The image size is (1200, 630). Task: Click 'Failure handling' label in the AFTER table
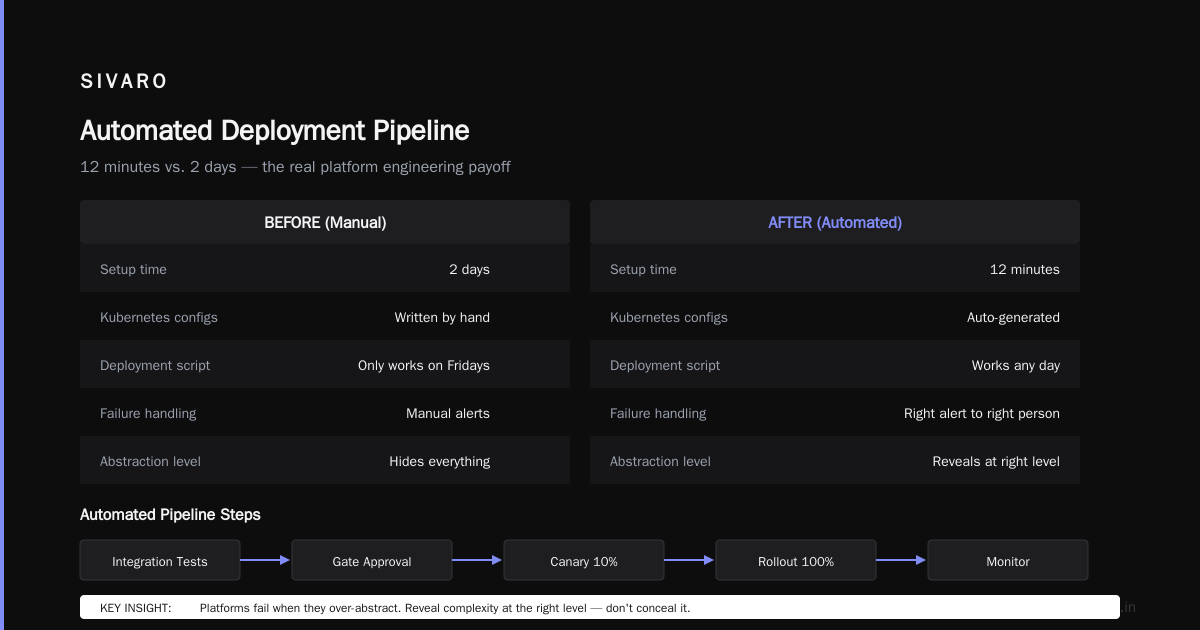click(x=658, y=413)
